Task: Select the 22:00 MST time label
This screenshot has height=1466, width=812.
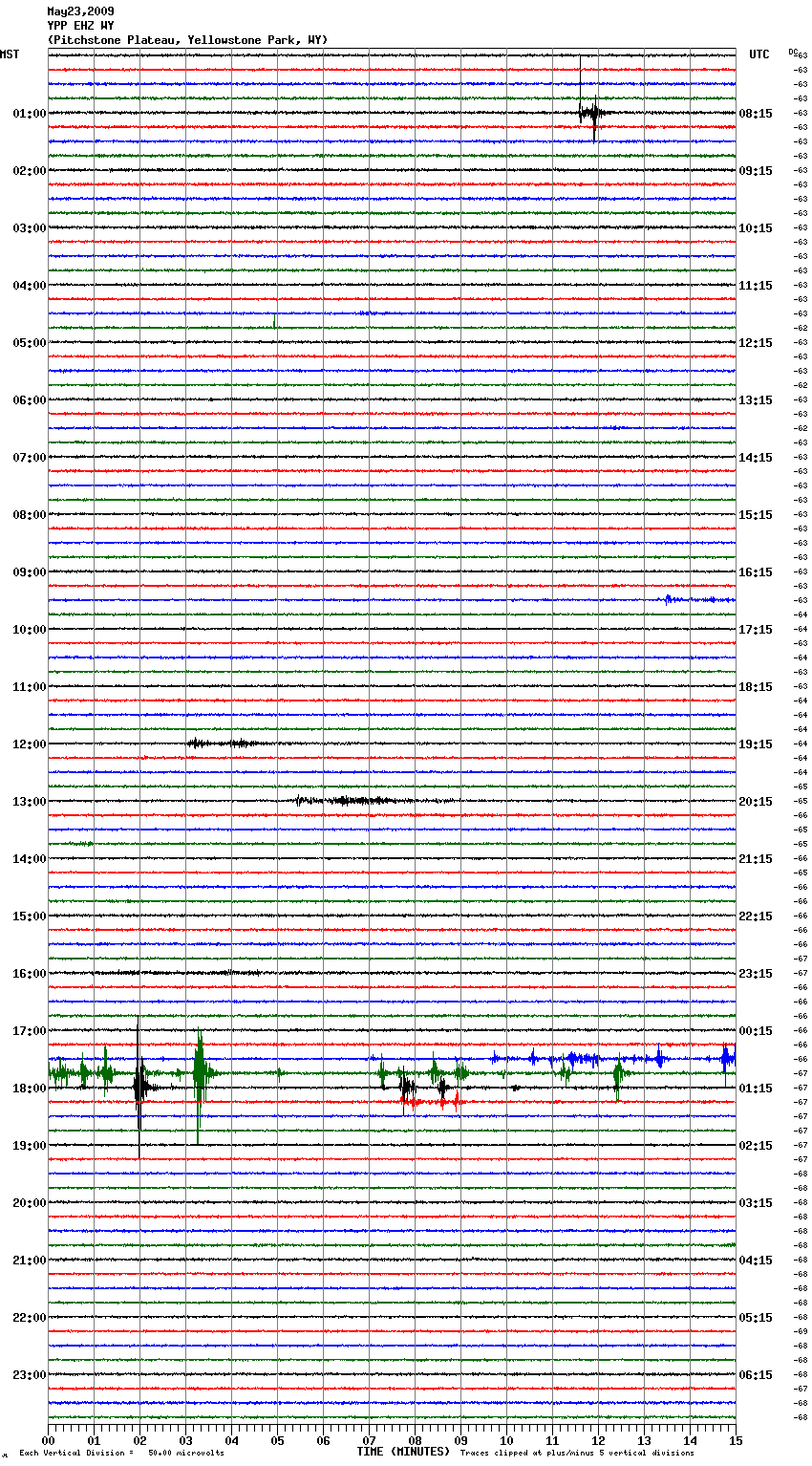Action: tap(30, 1318)
